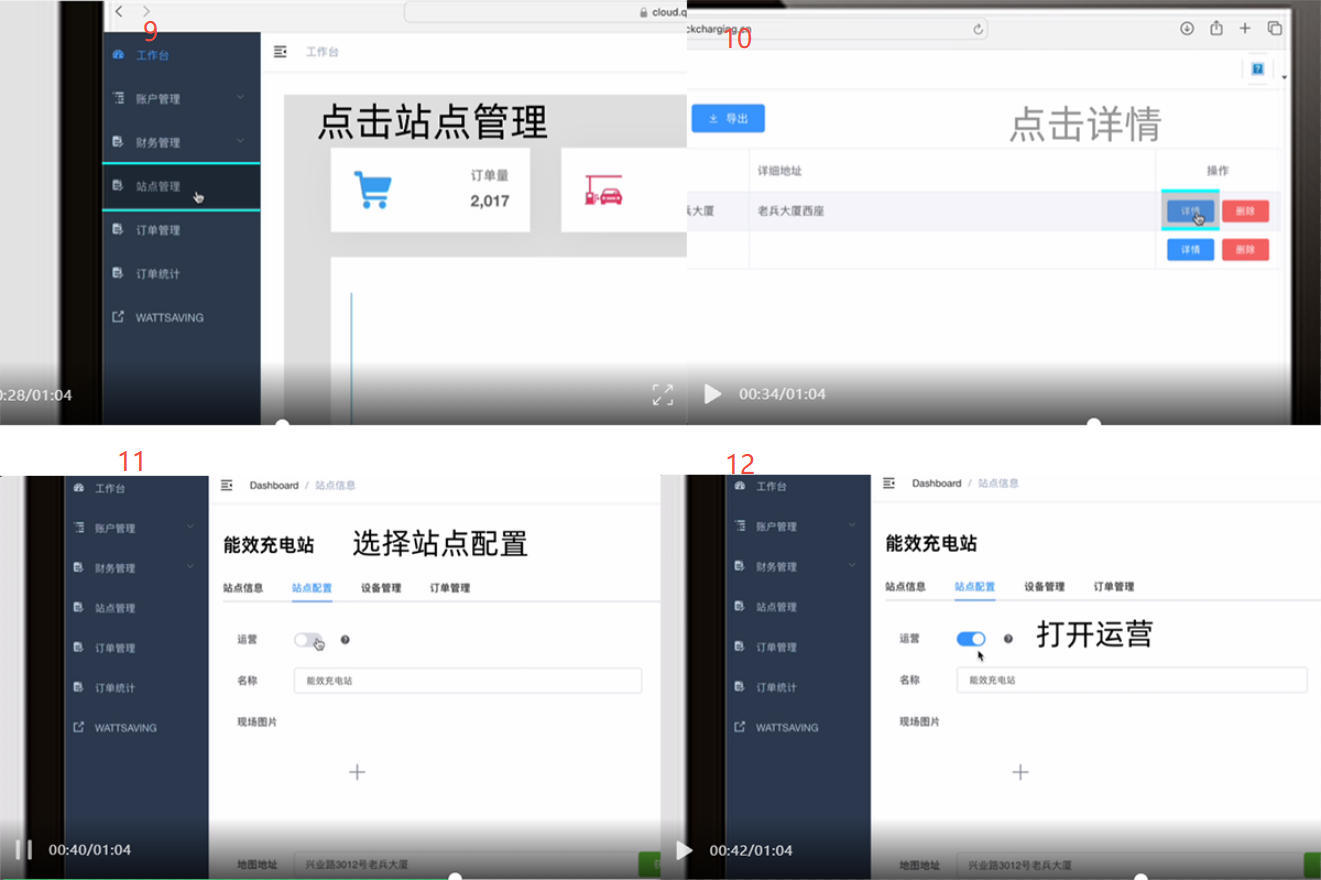
Task: Click 站点管理 icon in frame 11 sidebar
Action: pos(78,608)
